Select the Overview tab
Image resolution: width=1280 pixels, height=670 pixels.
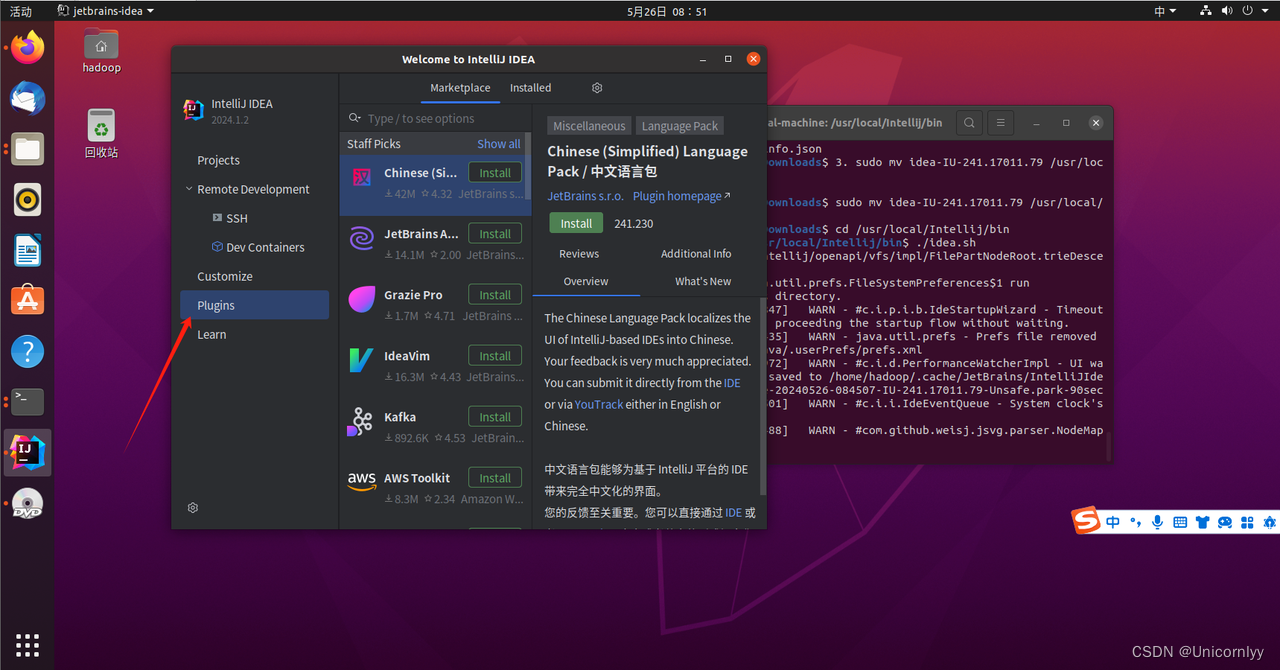click(586, 282)
